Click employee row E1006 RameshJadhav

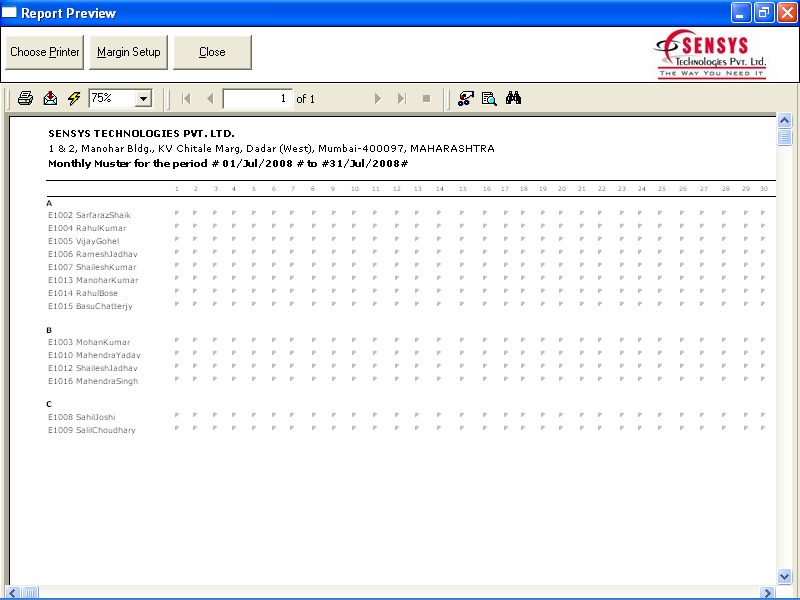pyautogui.click(x=93, y=254)
